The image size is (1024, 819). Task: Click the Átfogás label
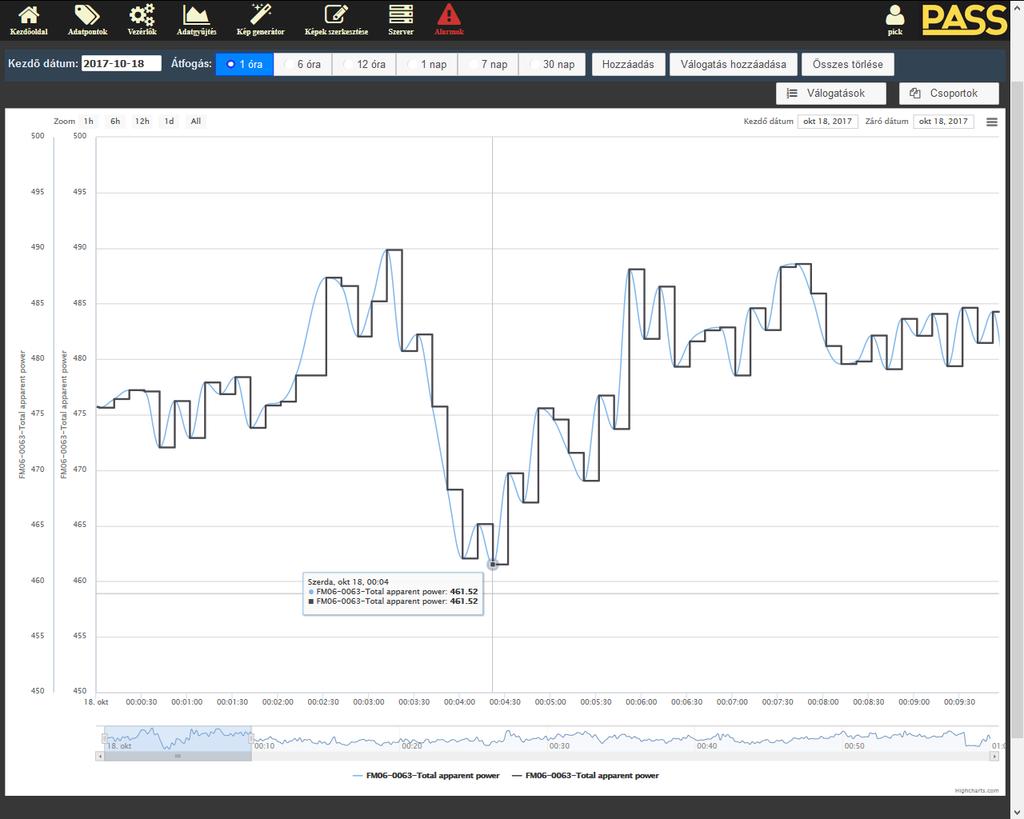pyautogui.click(x=191, y=64)
